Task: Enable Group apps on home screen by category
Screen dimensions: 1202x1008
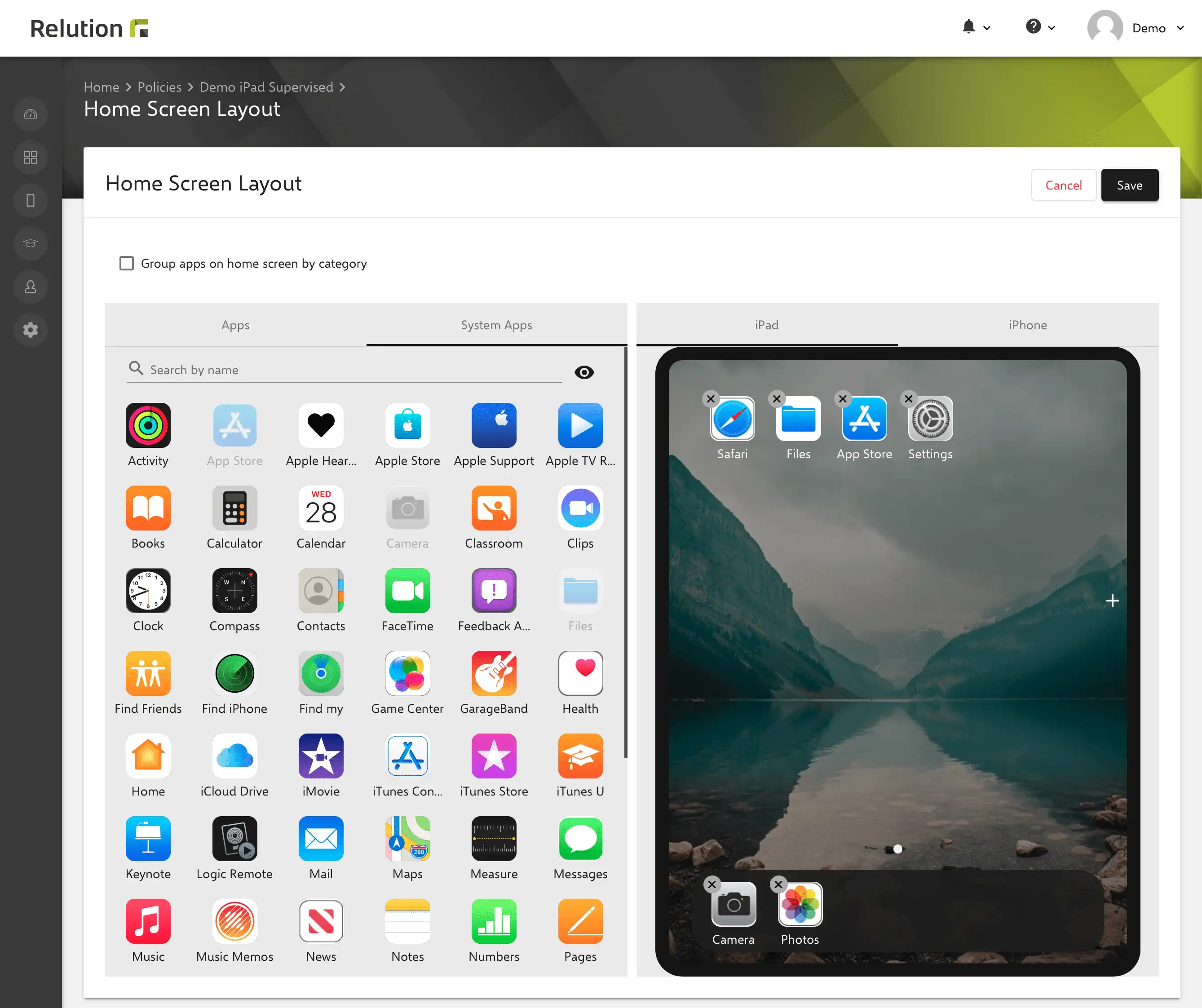Action: [127, 263]
